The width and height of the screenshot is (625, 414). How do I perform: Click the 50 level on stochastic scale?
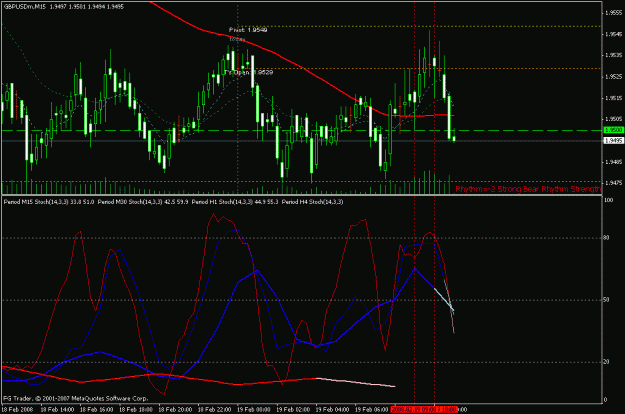pyautogui.click(x=607, y=300)
